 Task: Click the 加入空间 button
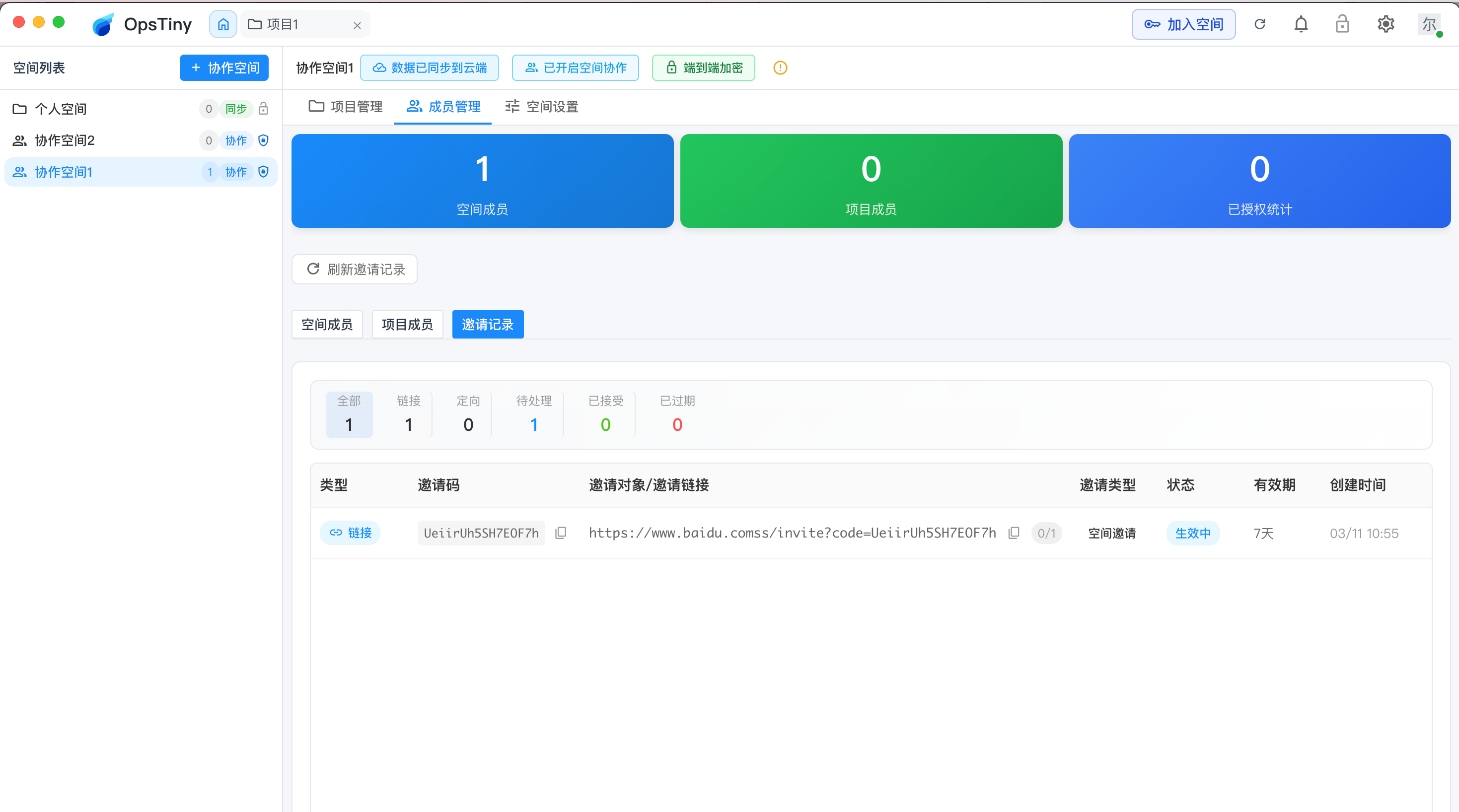coord(1183,24)
